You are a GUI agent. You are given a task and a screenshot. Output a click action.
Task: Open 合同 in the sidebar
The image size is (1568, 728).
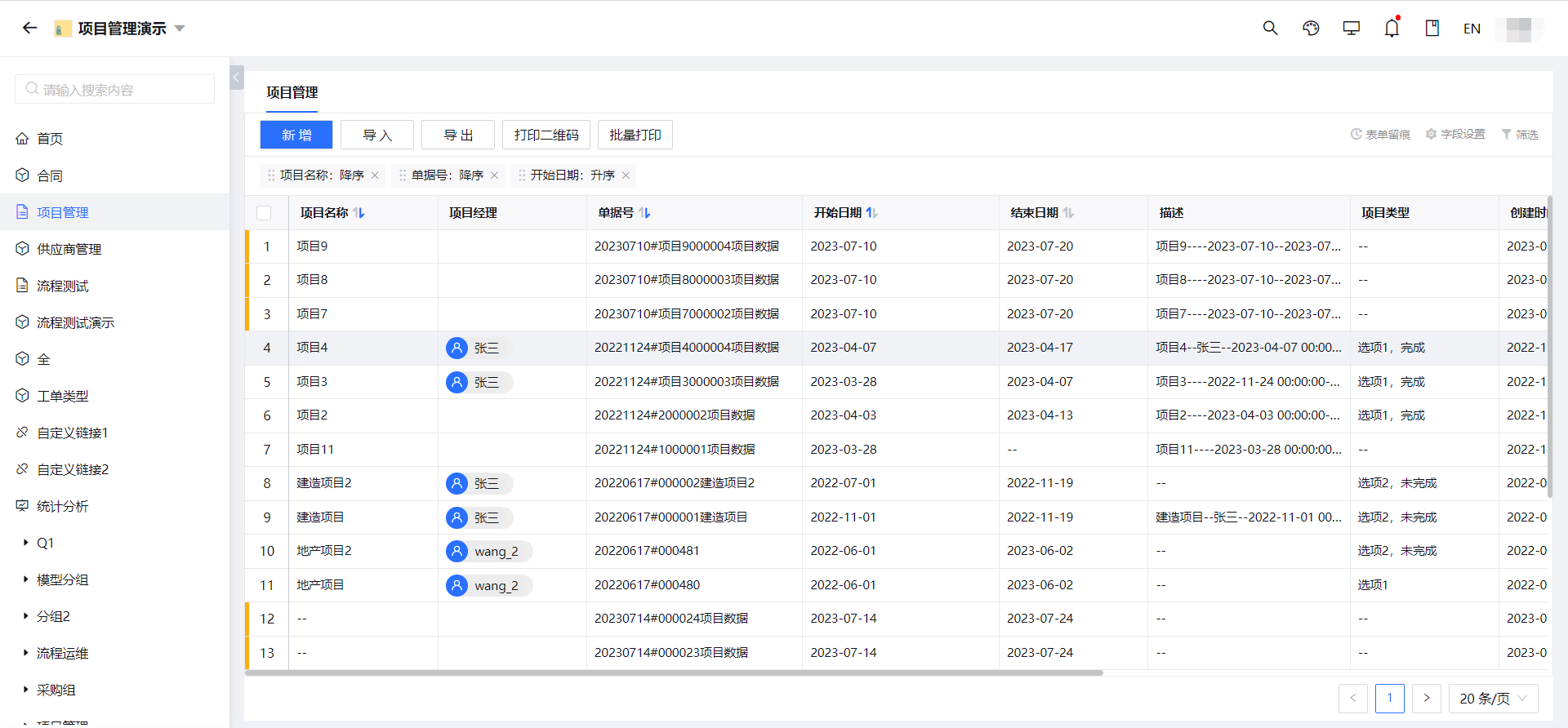click(49, 175)
